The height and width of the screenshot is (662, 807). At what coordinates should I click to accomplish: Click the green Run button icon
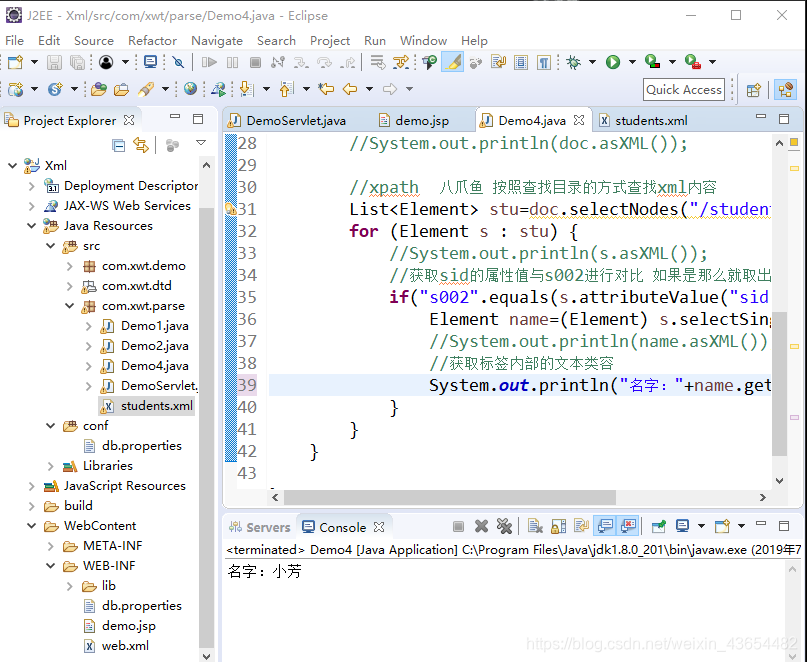(x=613, y=62)
